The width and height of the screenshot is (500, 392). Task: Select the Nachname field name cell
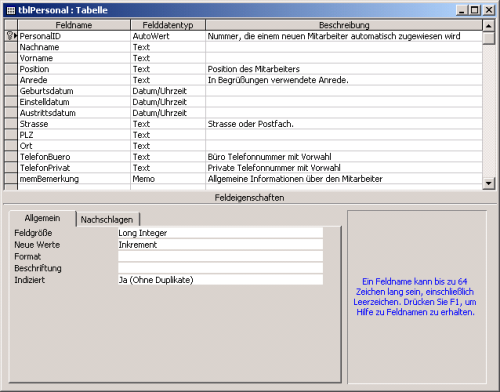coord(74,47)
